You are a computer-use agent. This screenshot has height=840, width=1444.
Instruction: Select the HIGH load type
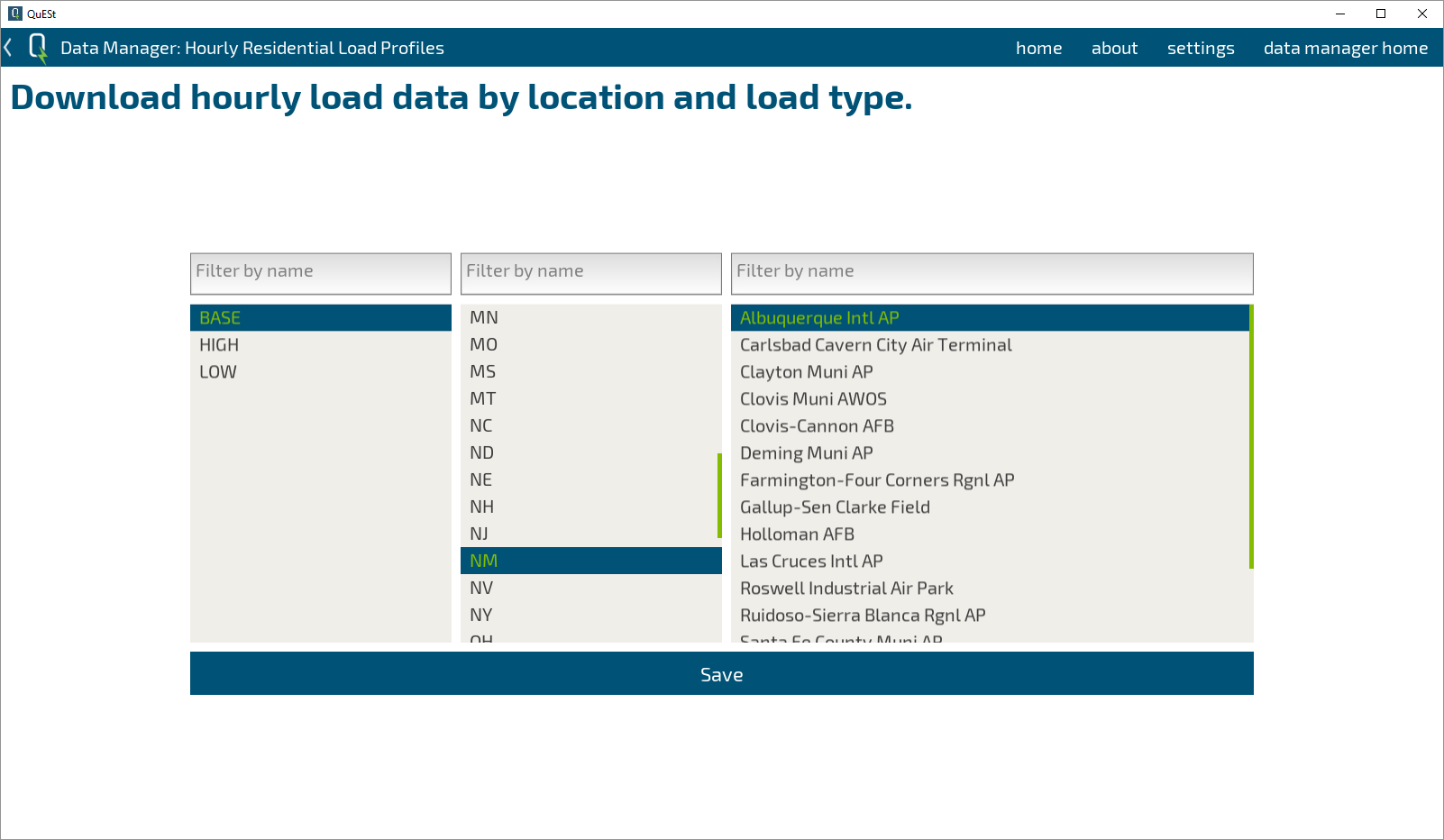[x=321, y=344]
